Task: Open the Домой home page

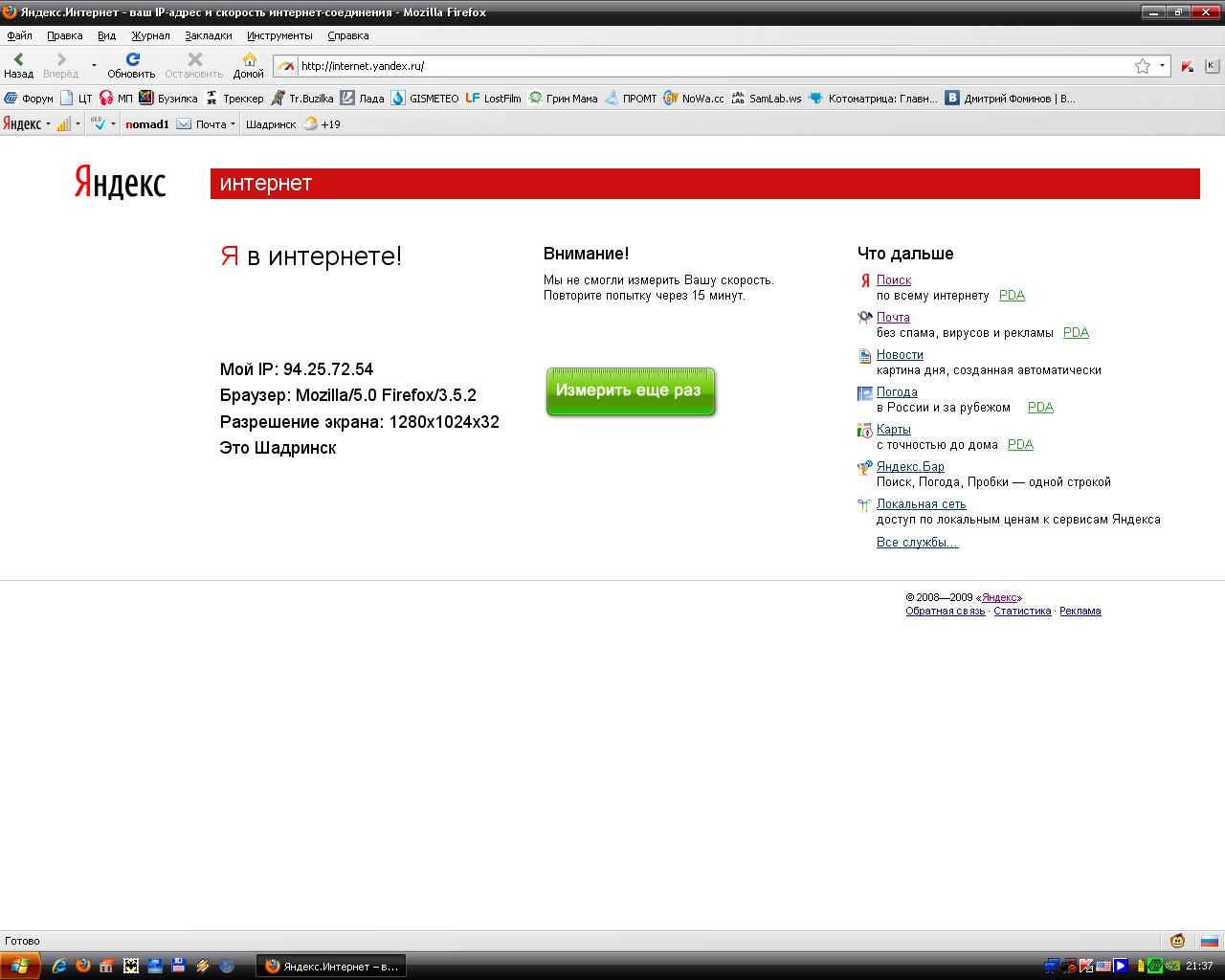Action: (x=249, y=65)
